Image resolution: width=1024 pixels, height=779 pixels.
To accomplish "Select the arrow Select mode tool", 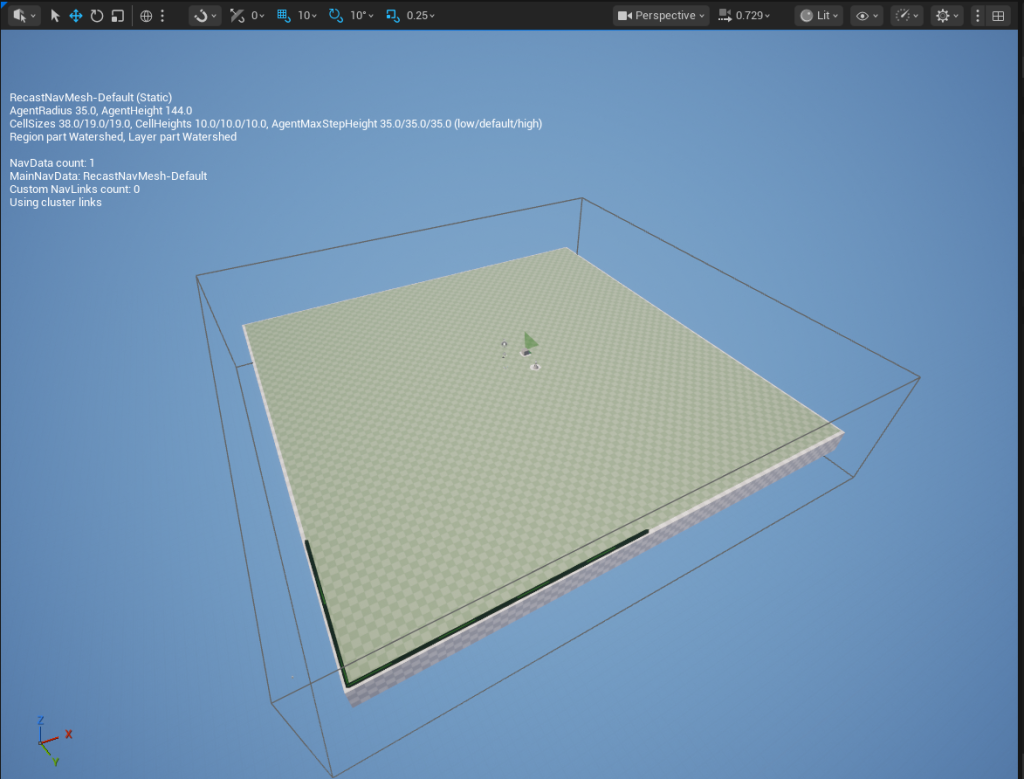I will click(55, 16).
